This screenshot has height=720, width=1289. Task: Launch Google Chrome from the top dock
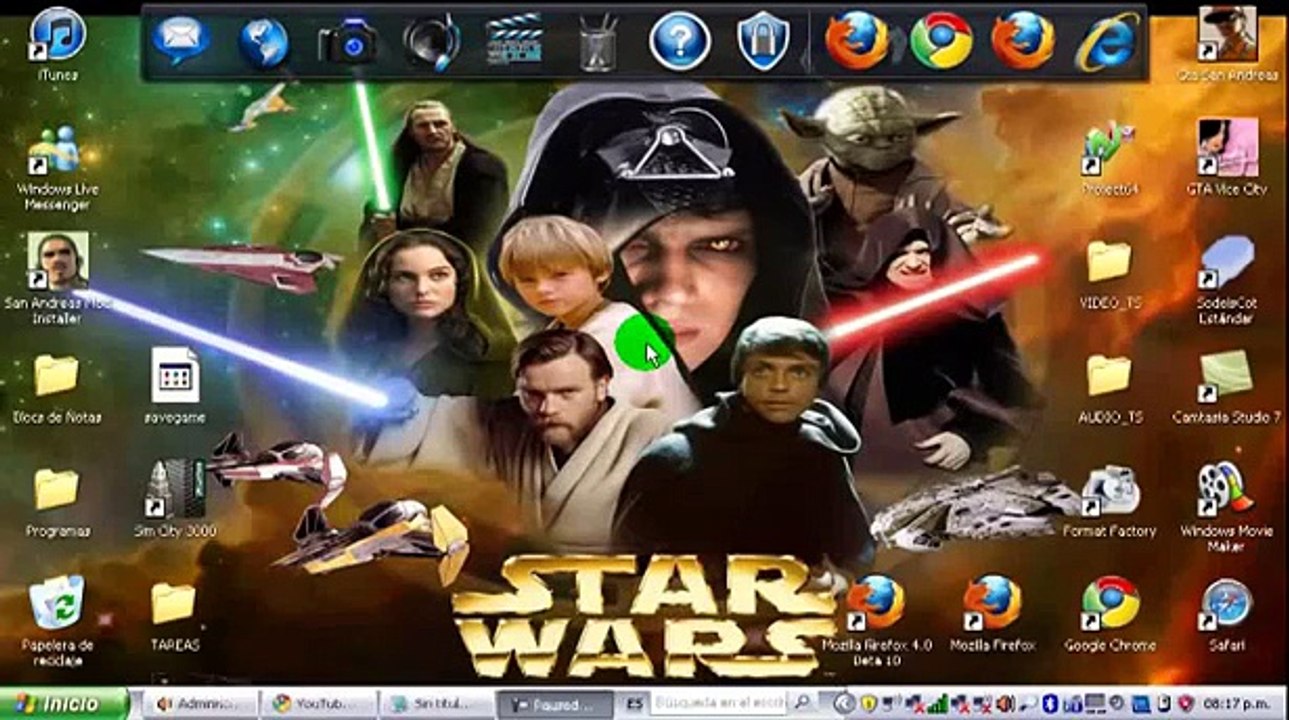[940, 41]
